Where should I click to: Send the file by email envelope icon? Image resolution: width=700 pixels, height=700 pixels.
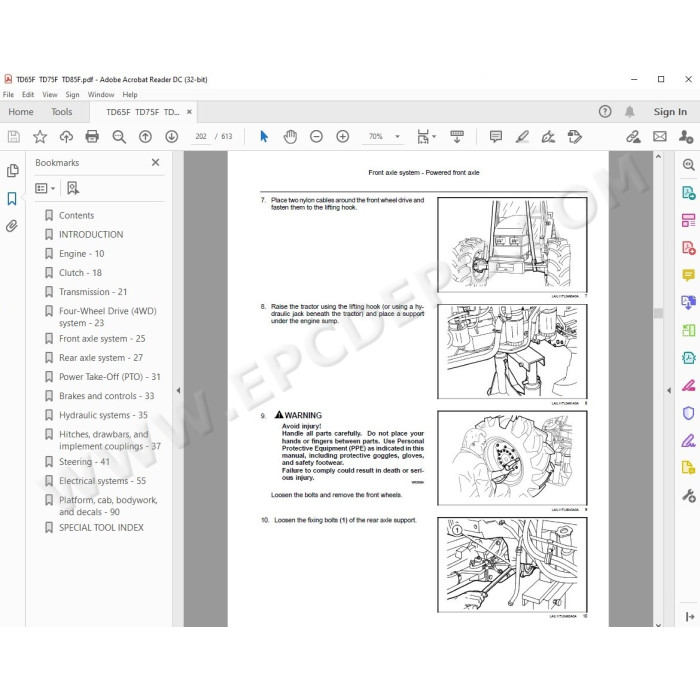659,137
